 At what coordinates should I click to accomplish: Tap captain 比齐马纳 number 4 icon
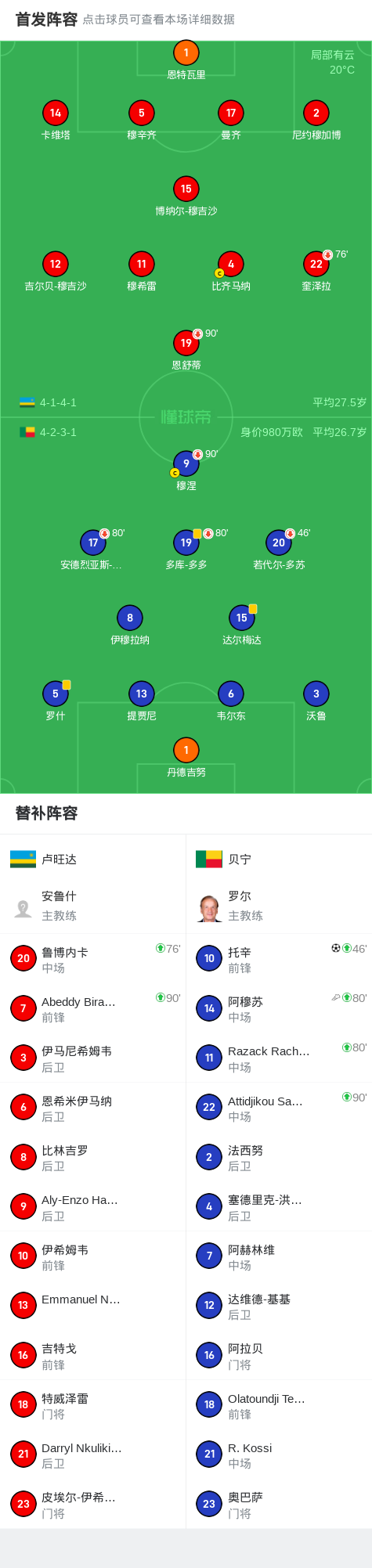point(230,264)
